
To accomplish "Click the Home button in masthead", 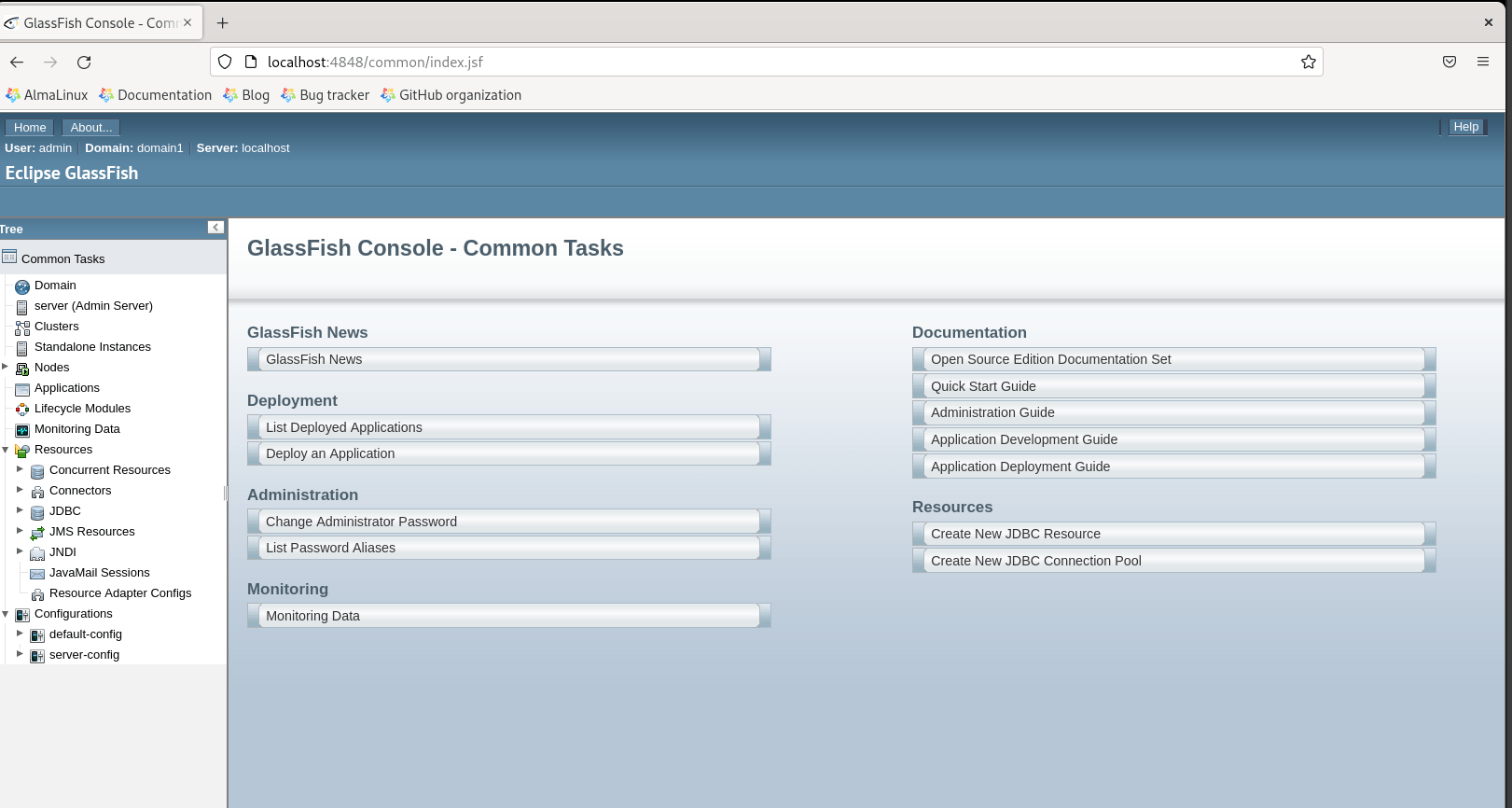I will point(30,127).
